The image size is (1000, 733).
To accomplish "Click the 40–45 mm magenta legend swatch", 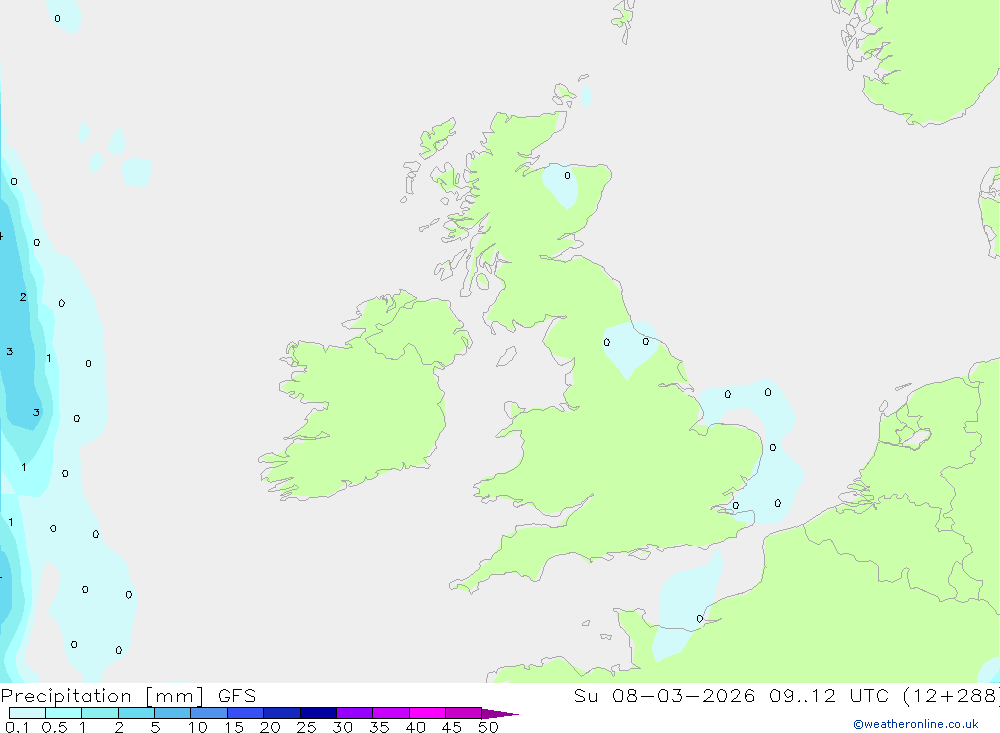I will click(427, 713).
